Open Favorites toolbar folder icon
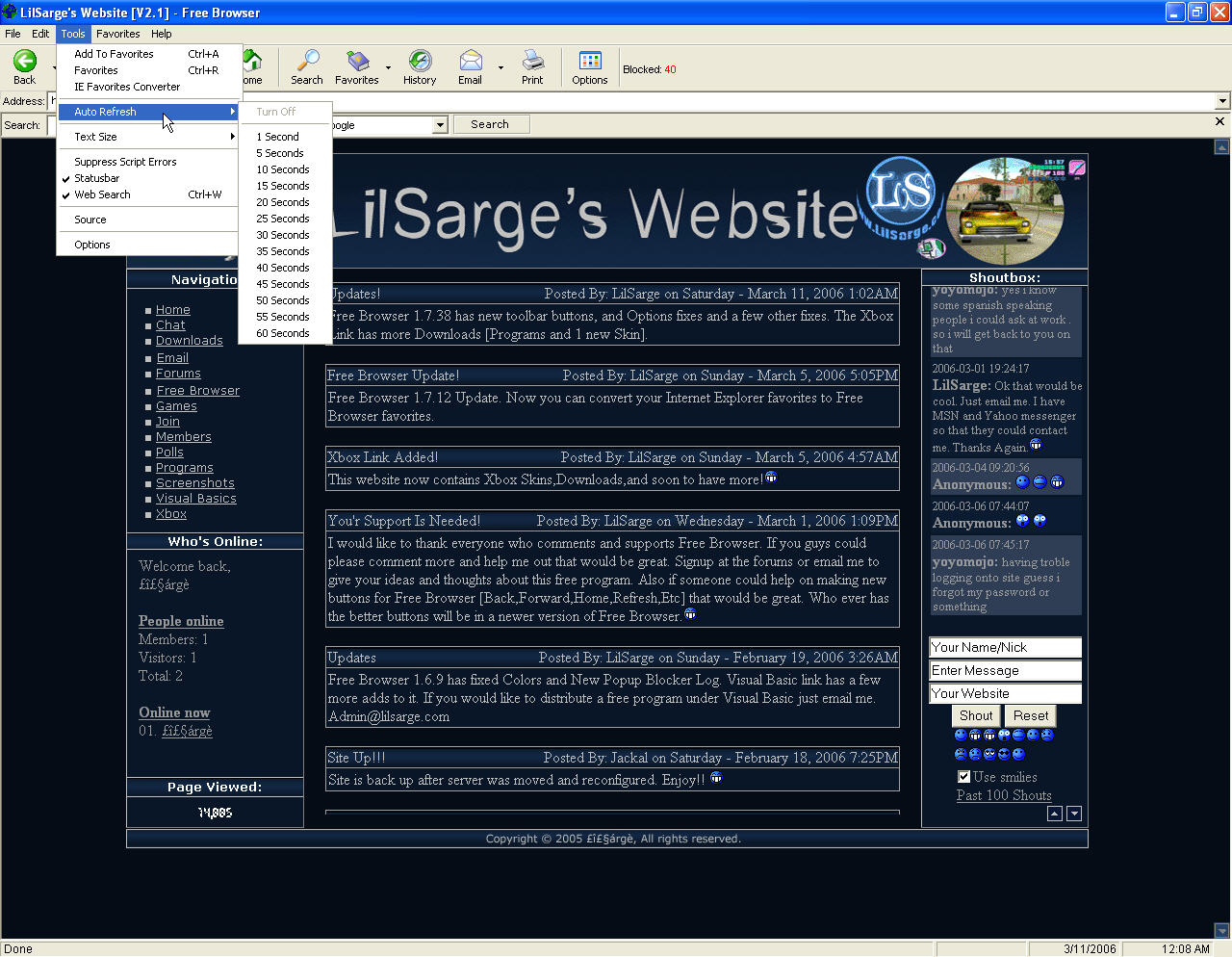1232x957 pixels. pos(357,61)
